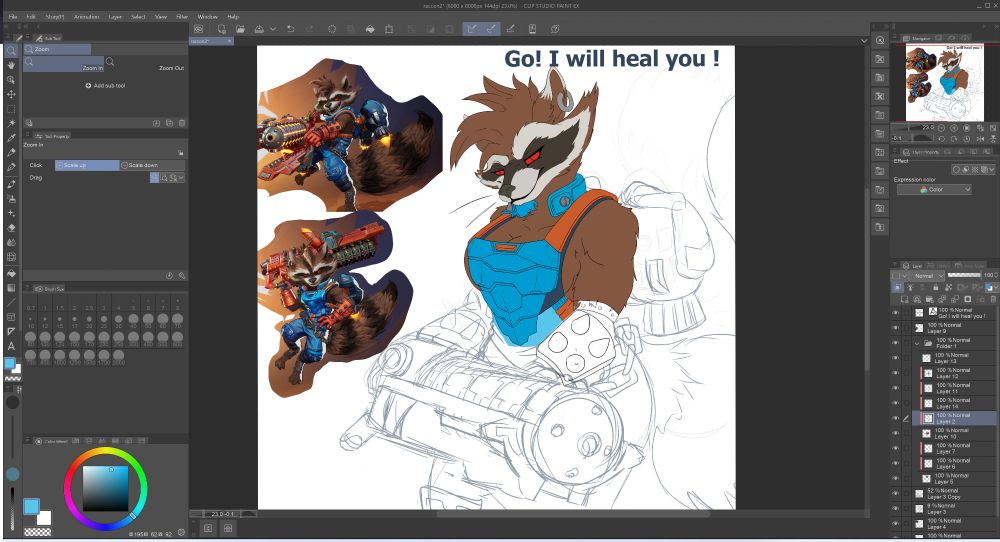The height and width of the screenshot is (542, 1000).
Task: Adjust the layer opacity slider
Action: tap(964, 275)
